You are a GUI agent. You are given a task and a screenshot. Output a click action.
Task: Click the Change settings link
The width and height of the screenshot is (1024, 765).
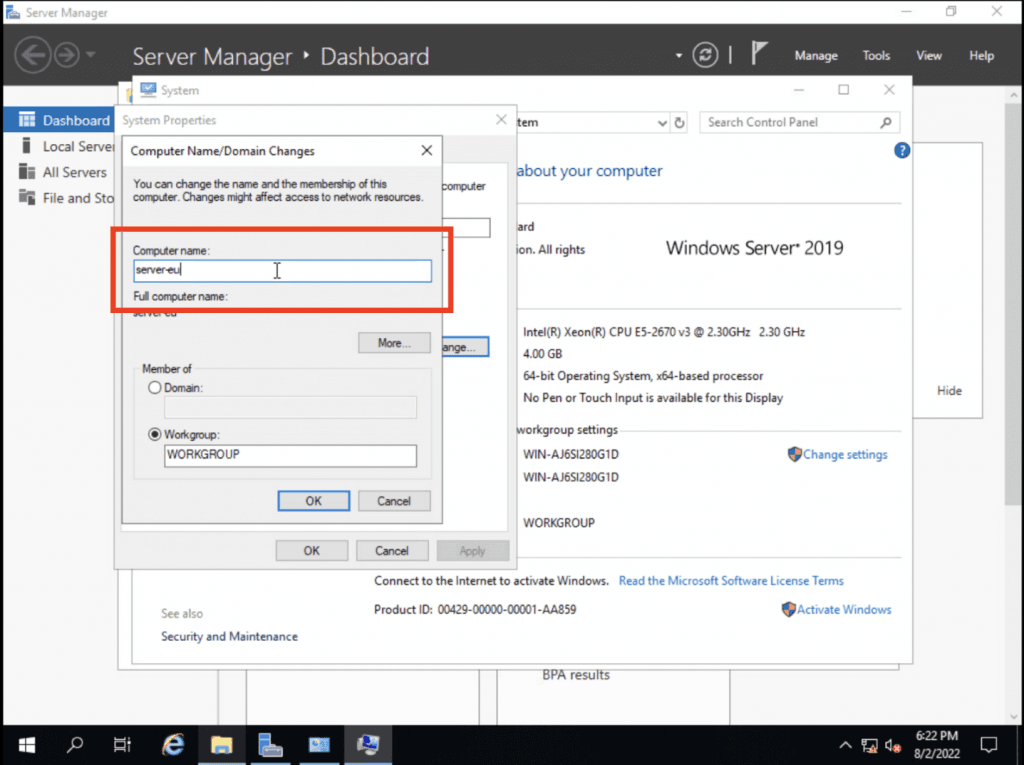pos(843,454)
